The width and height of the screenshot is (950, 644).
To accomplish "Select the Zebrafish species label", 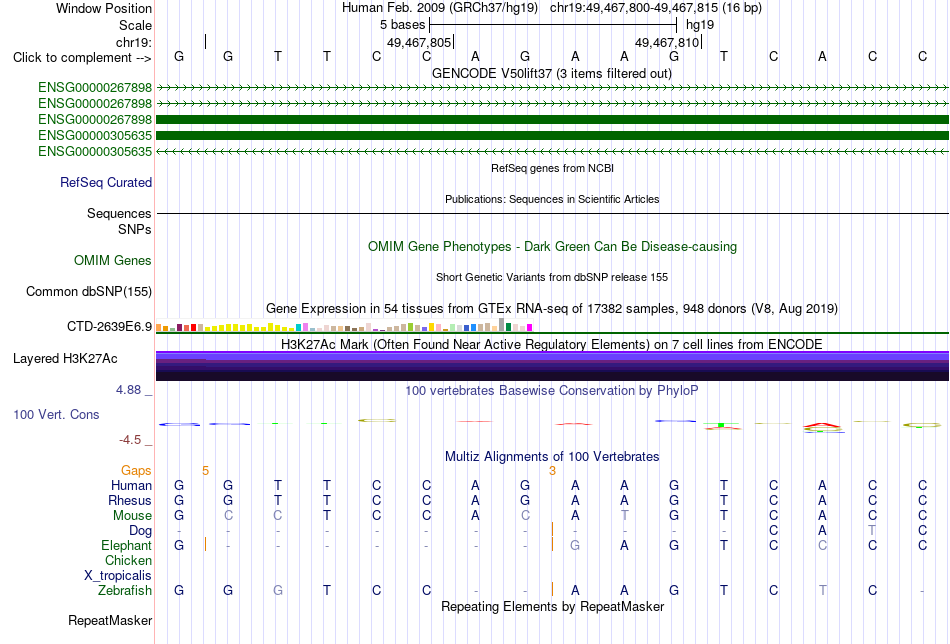I will pyautogui.click(x=125, y=590).
